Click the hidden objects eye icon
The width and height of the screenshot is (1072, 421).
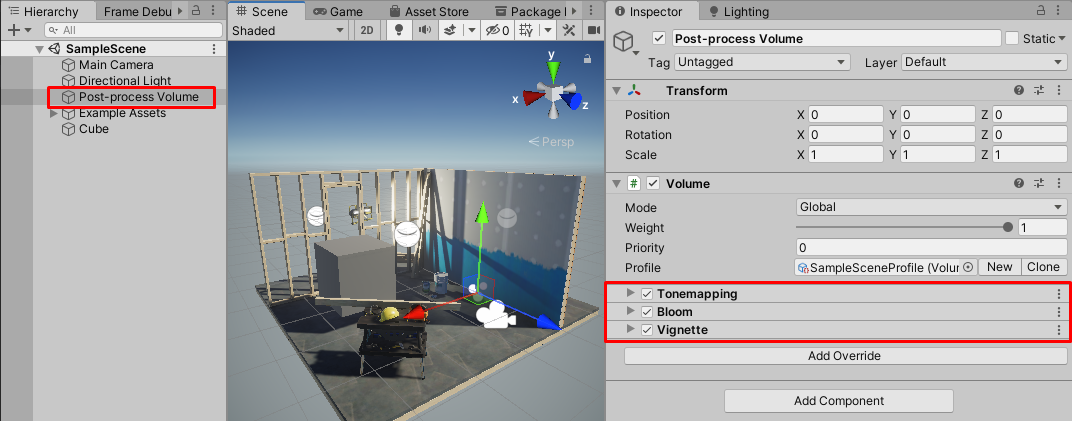pos(494,30)
